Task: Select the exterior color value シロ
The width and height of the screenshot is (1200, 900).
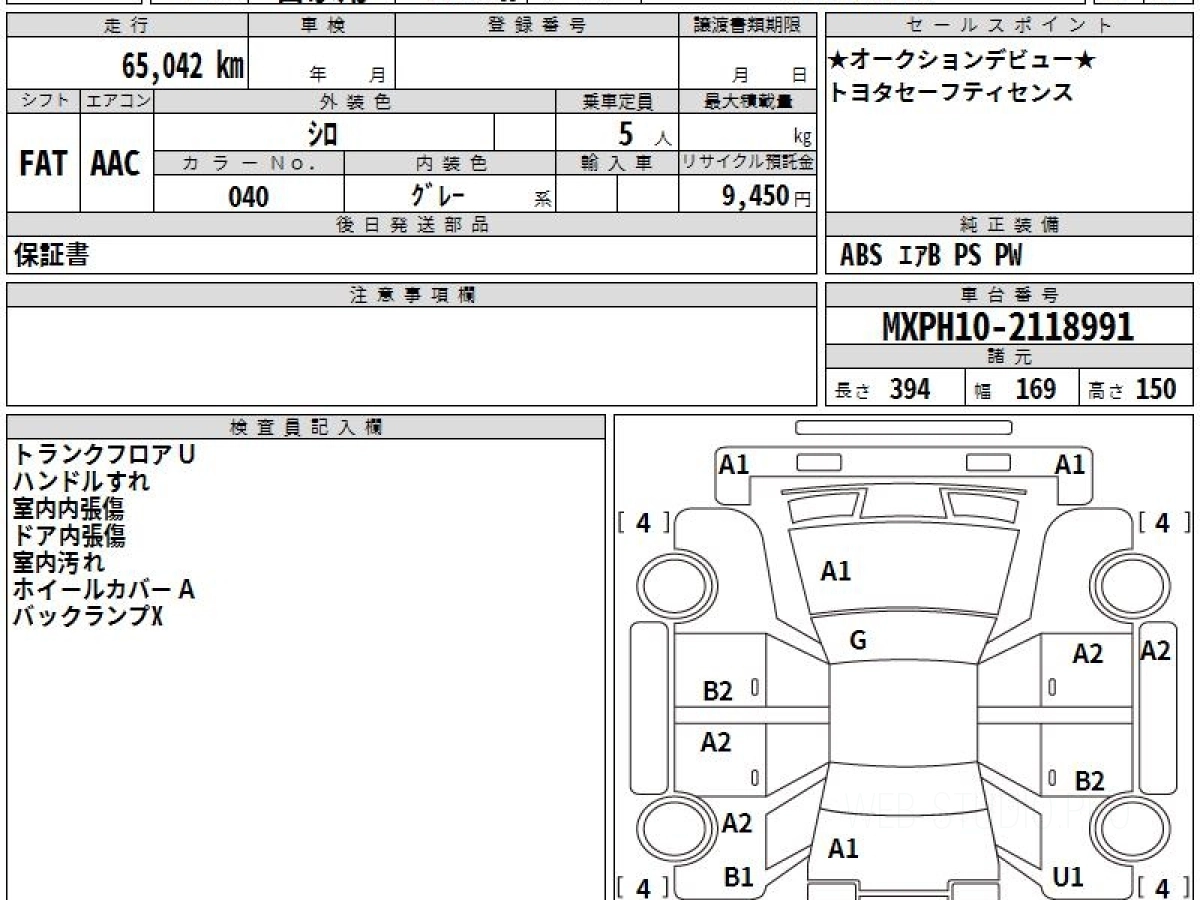Action: pos(322,133)
